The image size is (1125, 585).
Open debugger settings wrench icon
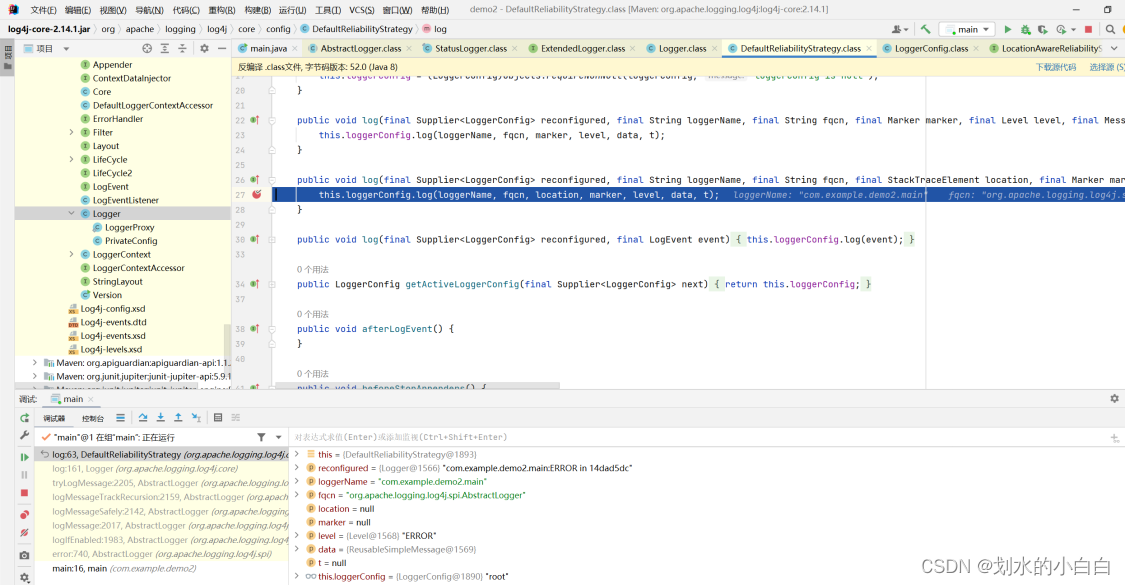(24, 435)
